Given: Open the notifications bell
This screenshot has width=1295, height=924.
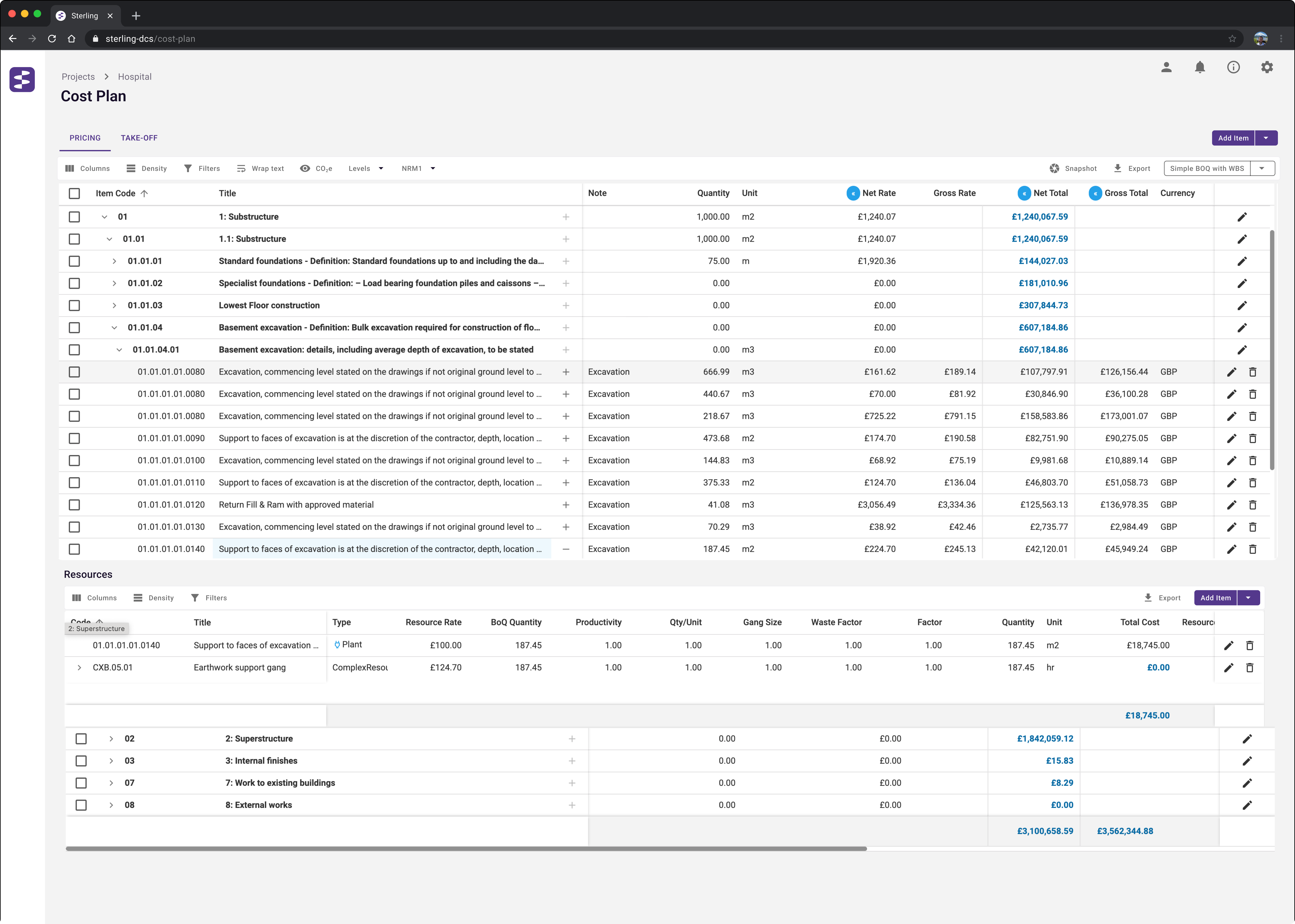Looking at the screenshot, I should click(x=1200, y=67).
